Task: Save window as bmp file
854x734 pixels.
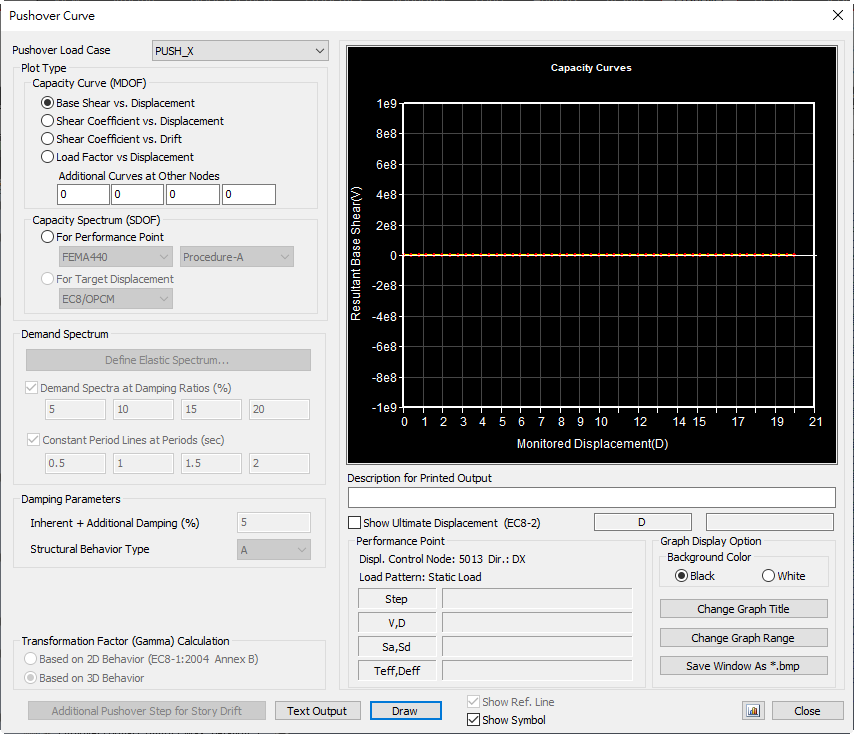Action: [x=743, y=666]
